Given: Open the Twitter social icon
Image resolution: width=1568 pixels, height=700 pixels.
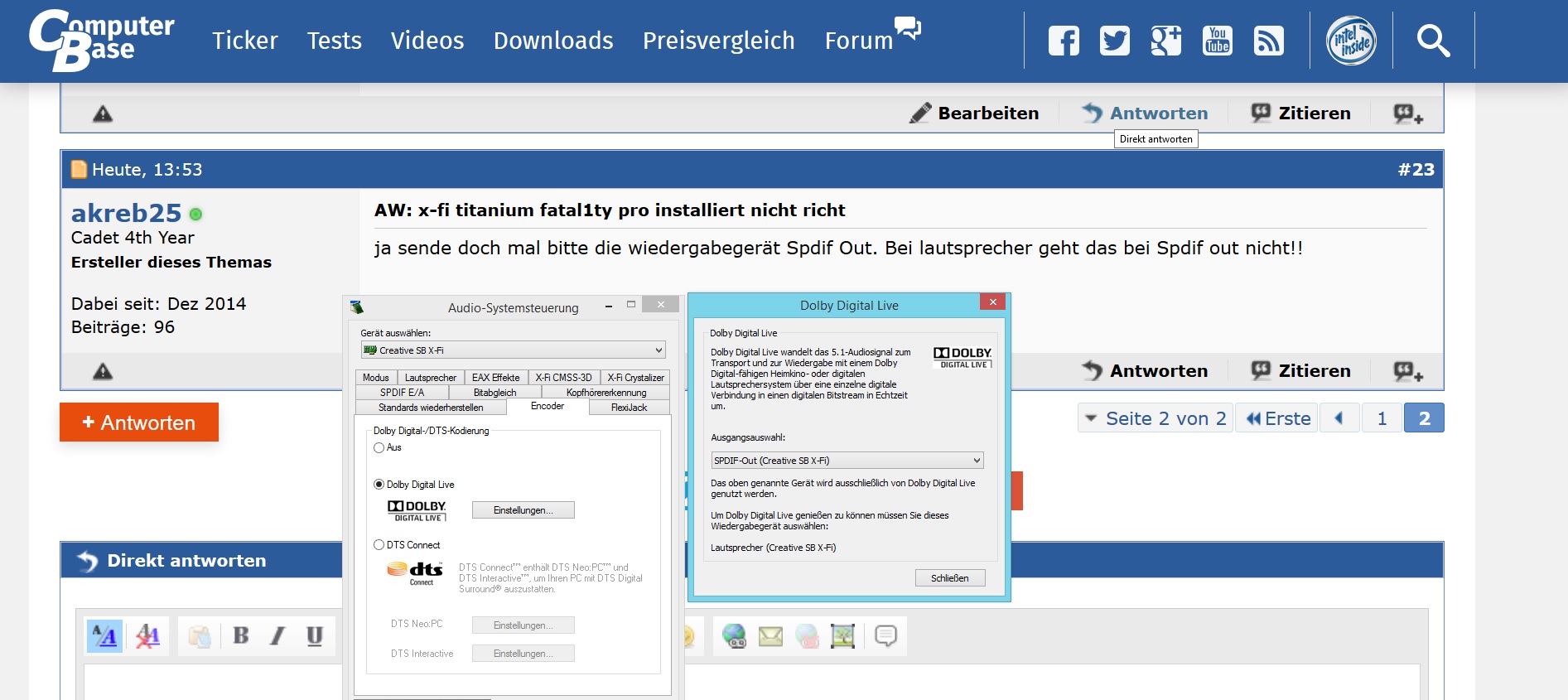Looking at the screenshot, I should click(1115, 41).
